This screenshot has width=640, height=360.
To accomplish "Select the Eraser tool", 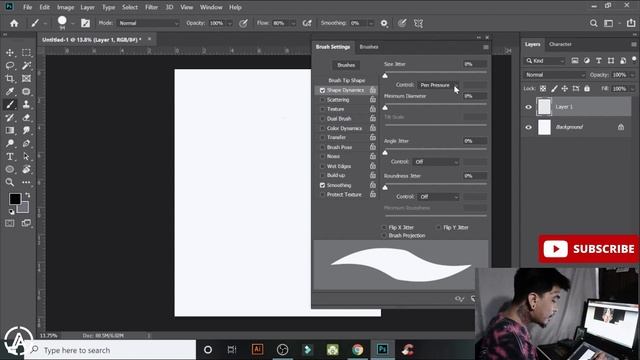I will click(x=27, y=118).
